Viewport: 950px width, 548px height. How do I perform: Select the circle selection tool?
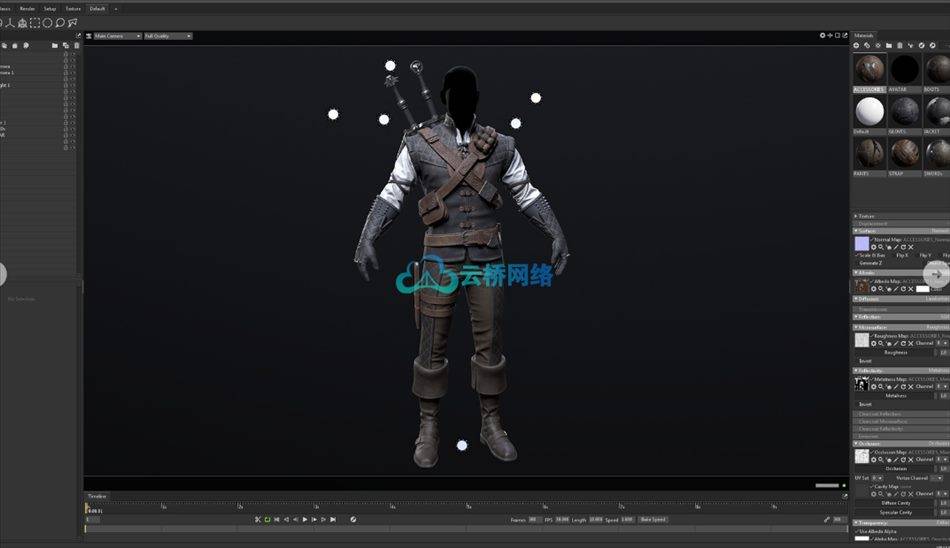click(x=47, y=23)
